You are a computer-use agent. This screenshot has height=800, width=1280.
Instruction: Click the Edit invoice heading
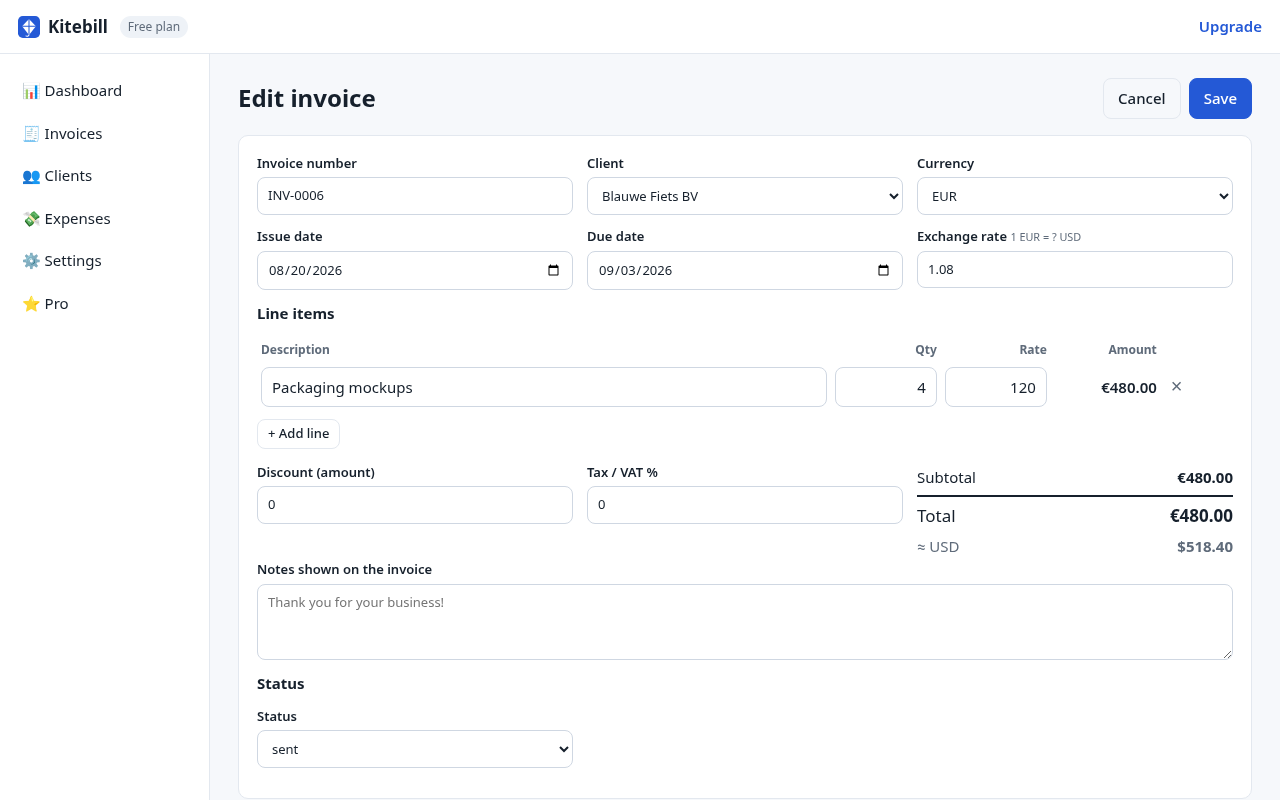click(307, 98)
